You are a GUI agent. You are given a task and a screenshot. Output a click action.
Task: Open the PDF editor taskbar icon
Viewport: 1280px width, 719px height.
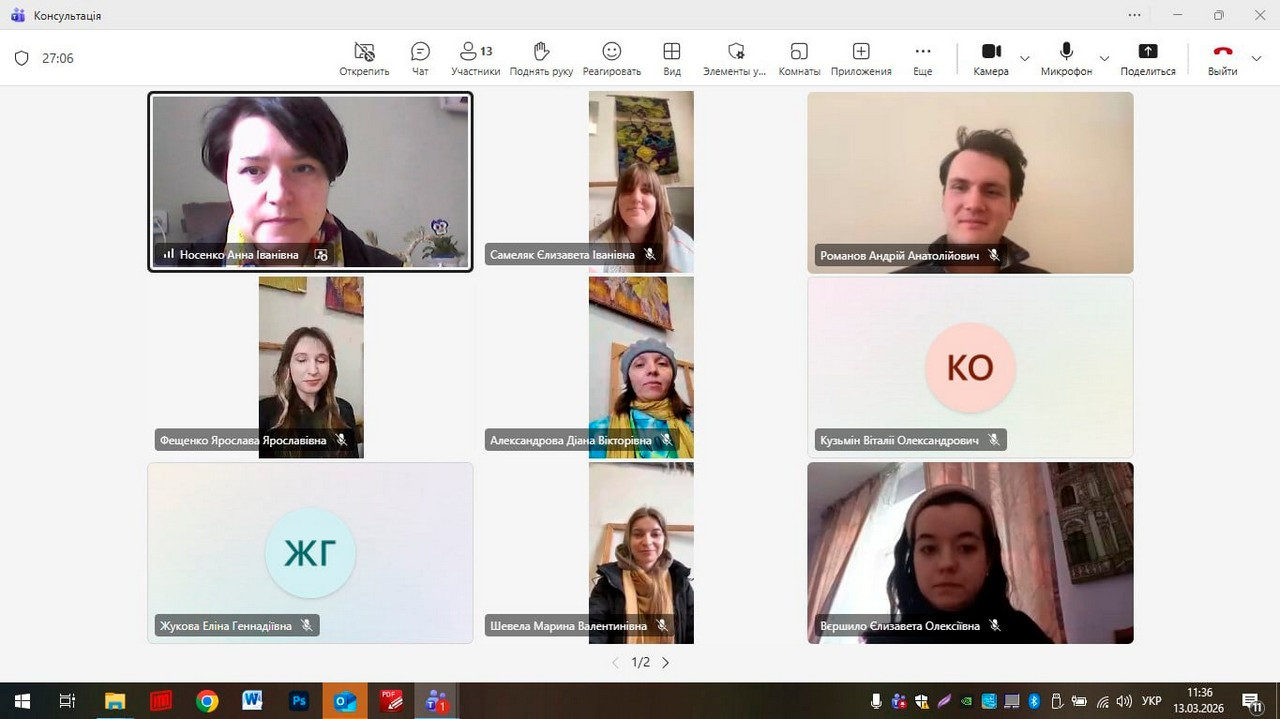pyautogui.click(x=391, y=701)
